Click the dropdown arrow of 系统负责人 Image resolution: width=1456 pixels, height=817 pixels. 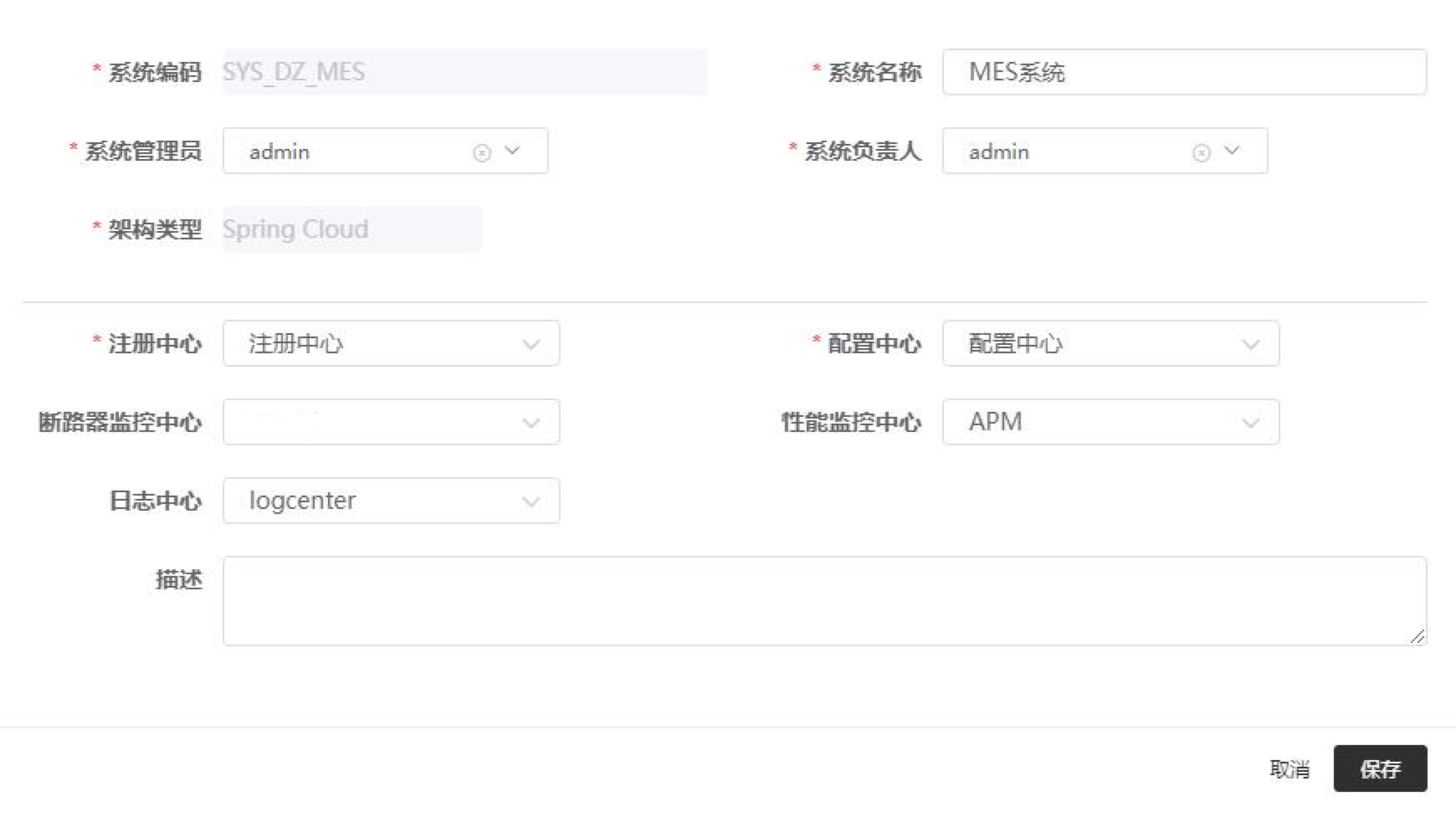pyautogui.click(x=1231, y=152)
